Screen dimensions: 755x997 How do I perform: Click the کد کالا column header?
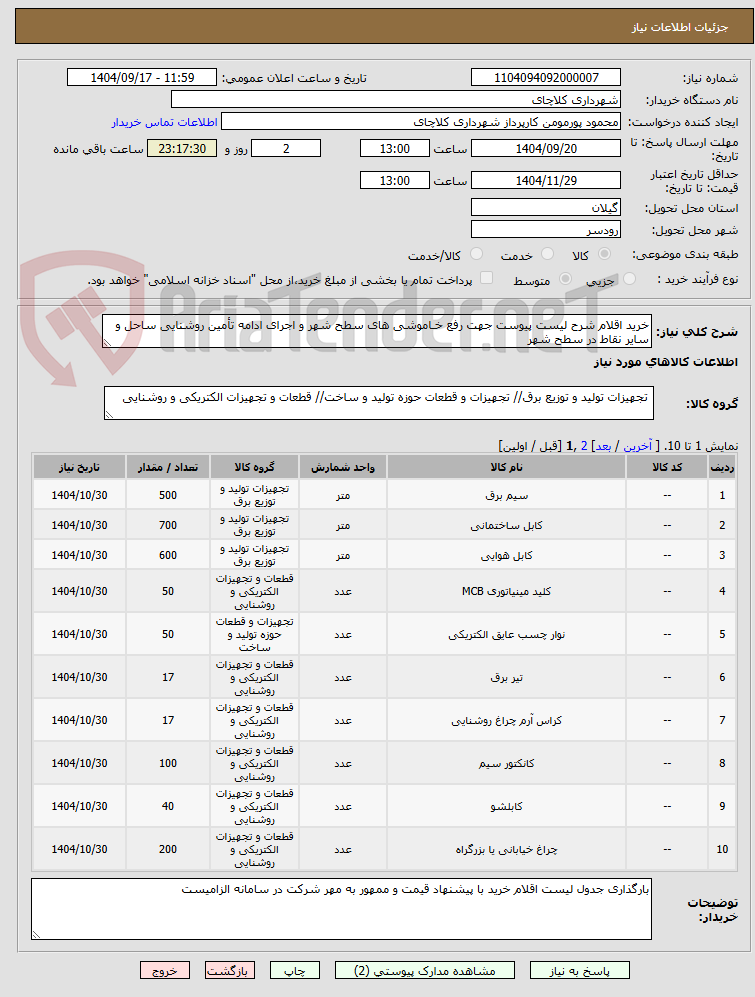[x=667, y=467]
